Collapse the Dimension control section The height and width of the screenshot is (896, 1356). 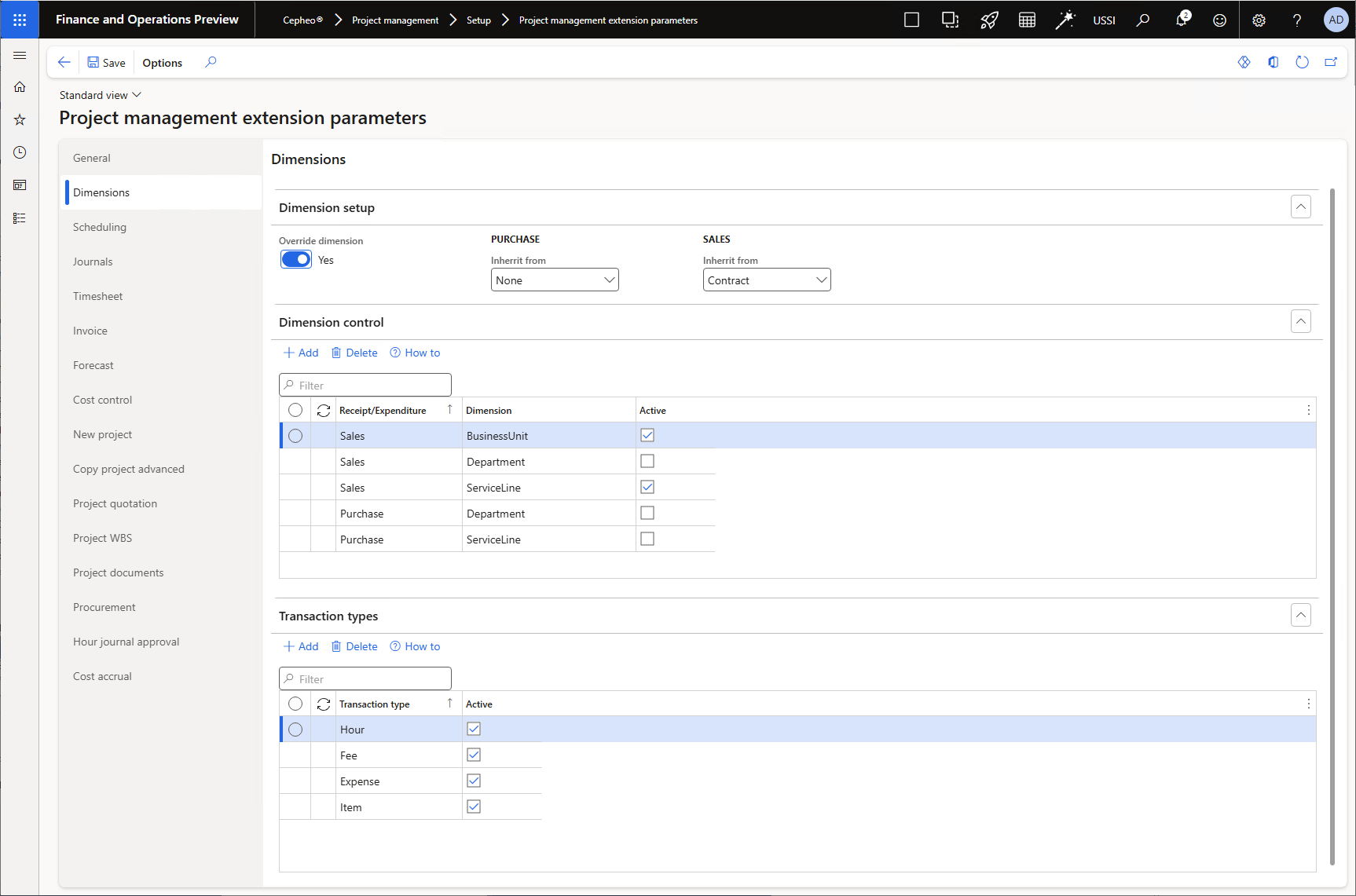click(x=1301, y=322)
